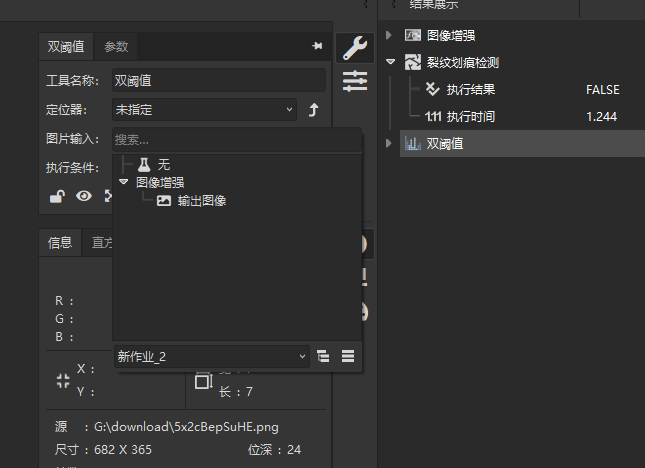This screenshot has height=468, width=645.
Task: Open the 新作业_2 job dropdown
Action: click(x=211, y=356)
